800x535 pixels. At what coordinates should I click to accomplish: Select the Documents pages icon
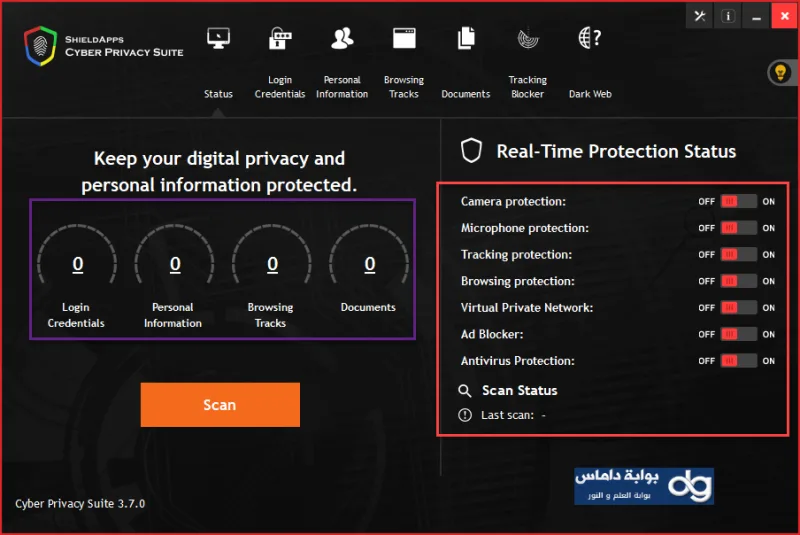[x=466, y=38]
